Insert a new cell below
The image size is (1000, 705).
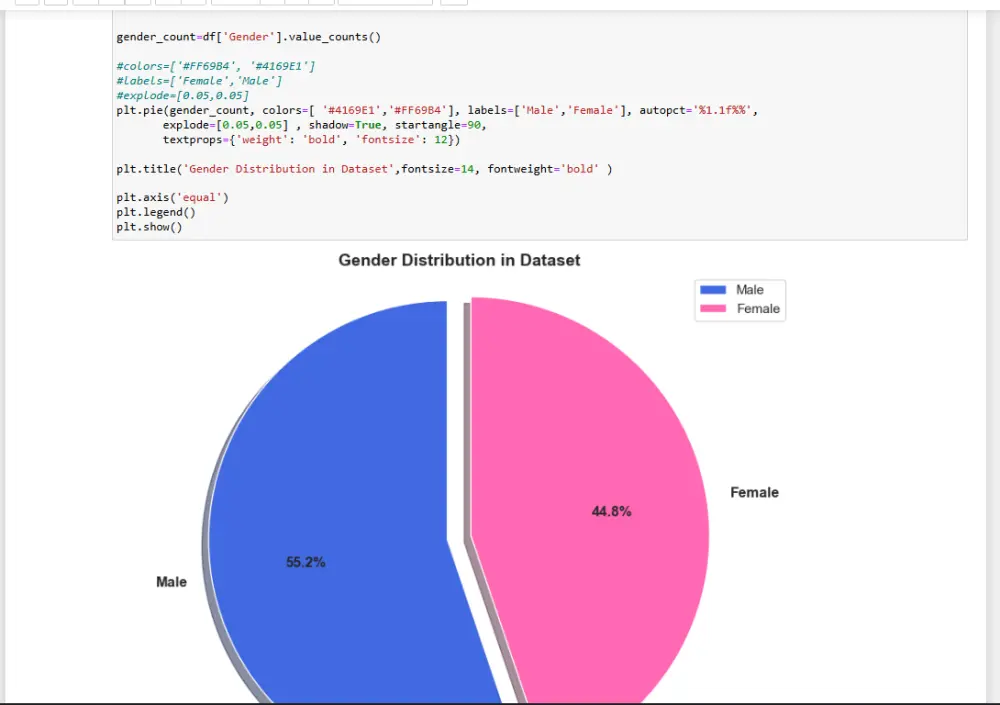(55, 3)
